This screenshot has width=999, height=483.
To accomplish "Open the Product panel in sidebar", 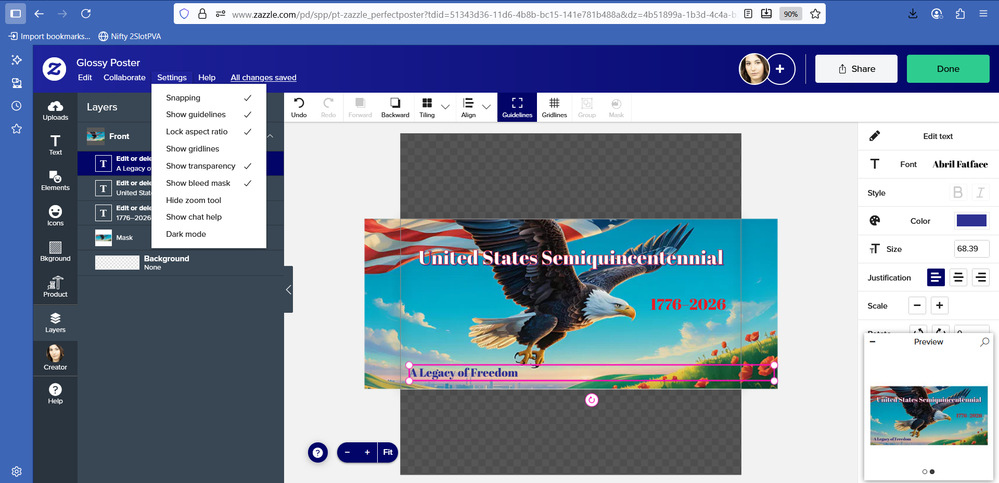I will (55, 287).
